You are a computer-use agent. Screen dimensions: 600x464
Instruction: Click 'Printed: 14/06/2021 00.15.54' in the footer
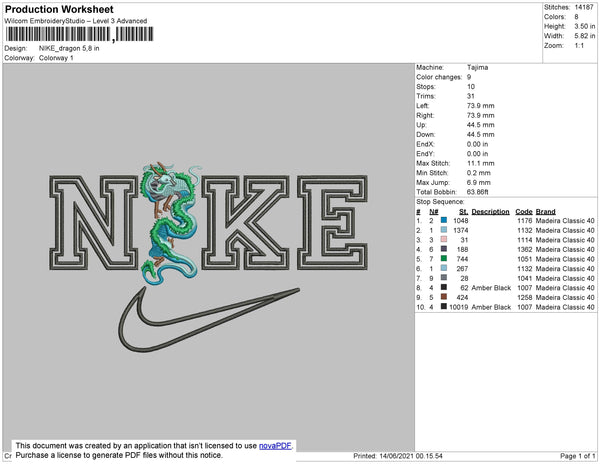point(398,456)
